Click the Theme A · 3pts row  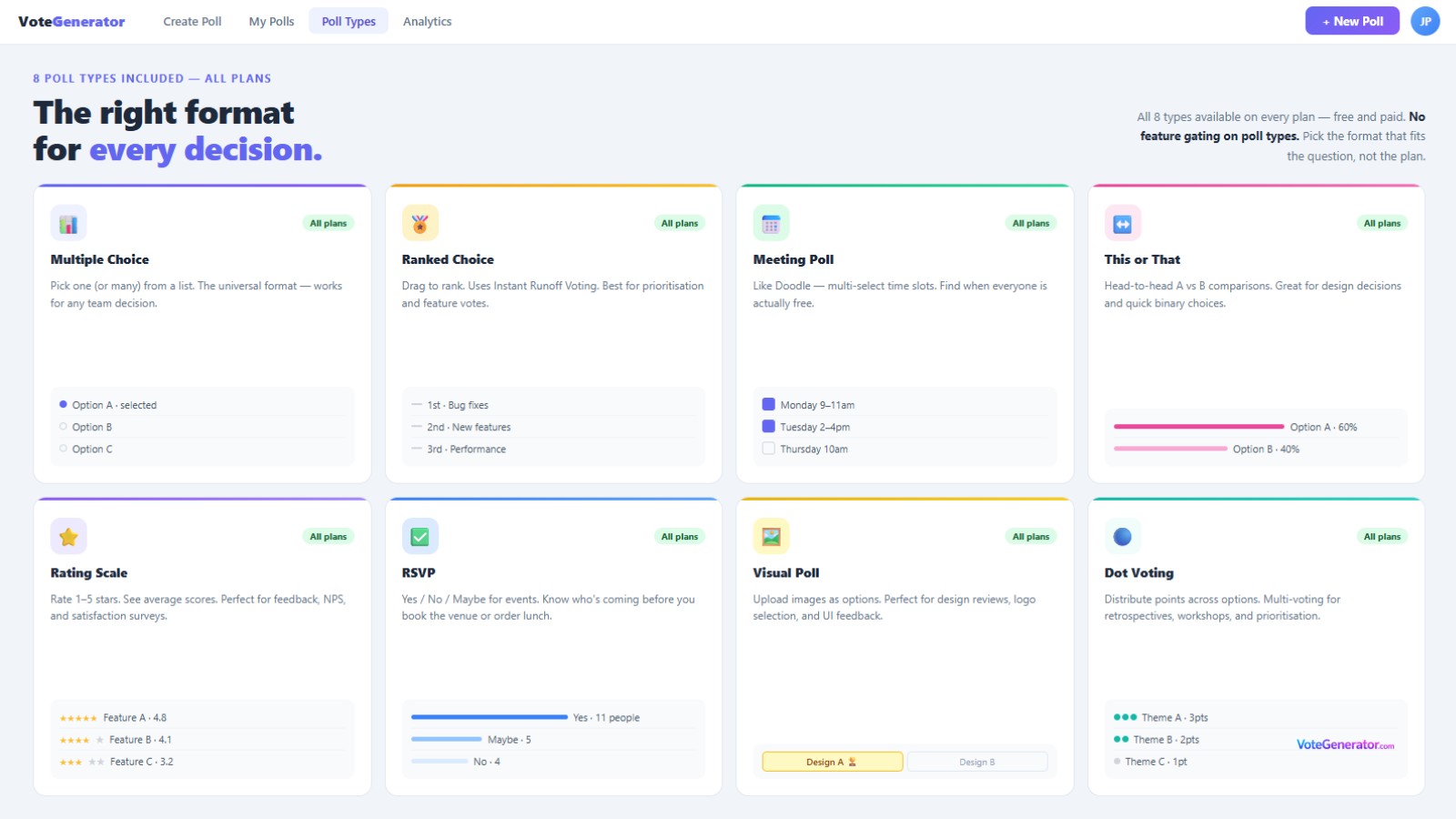(1256, 717)
